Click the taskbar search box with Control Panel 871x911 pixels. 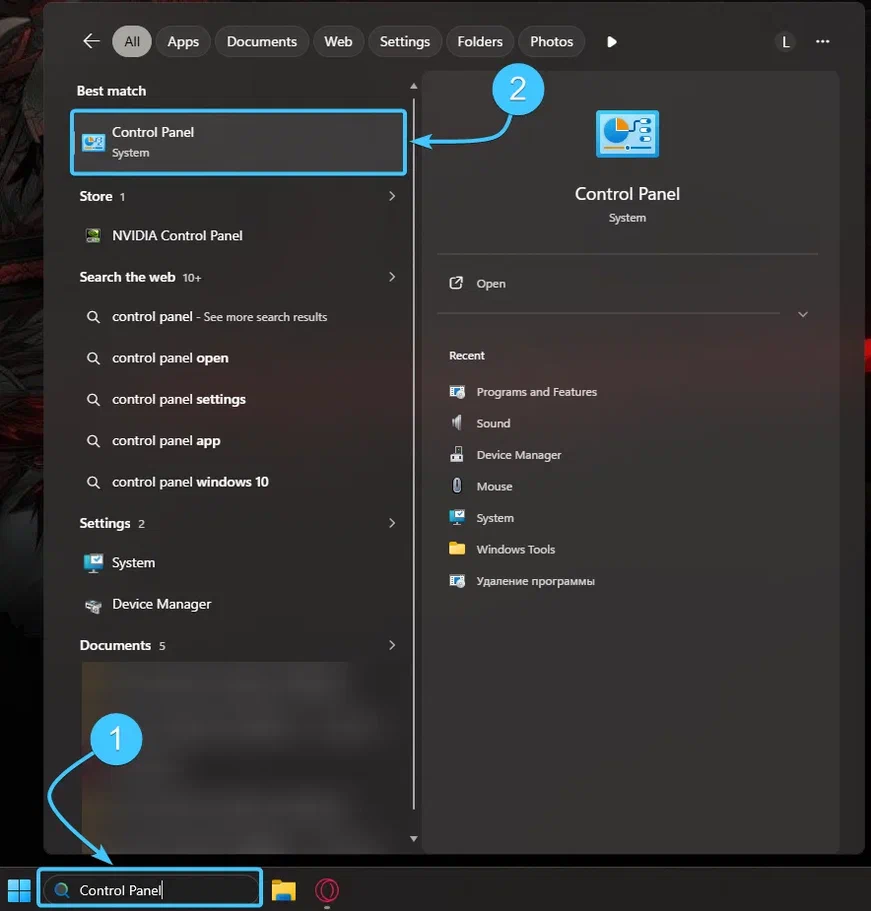pos(150,890)
